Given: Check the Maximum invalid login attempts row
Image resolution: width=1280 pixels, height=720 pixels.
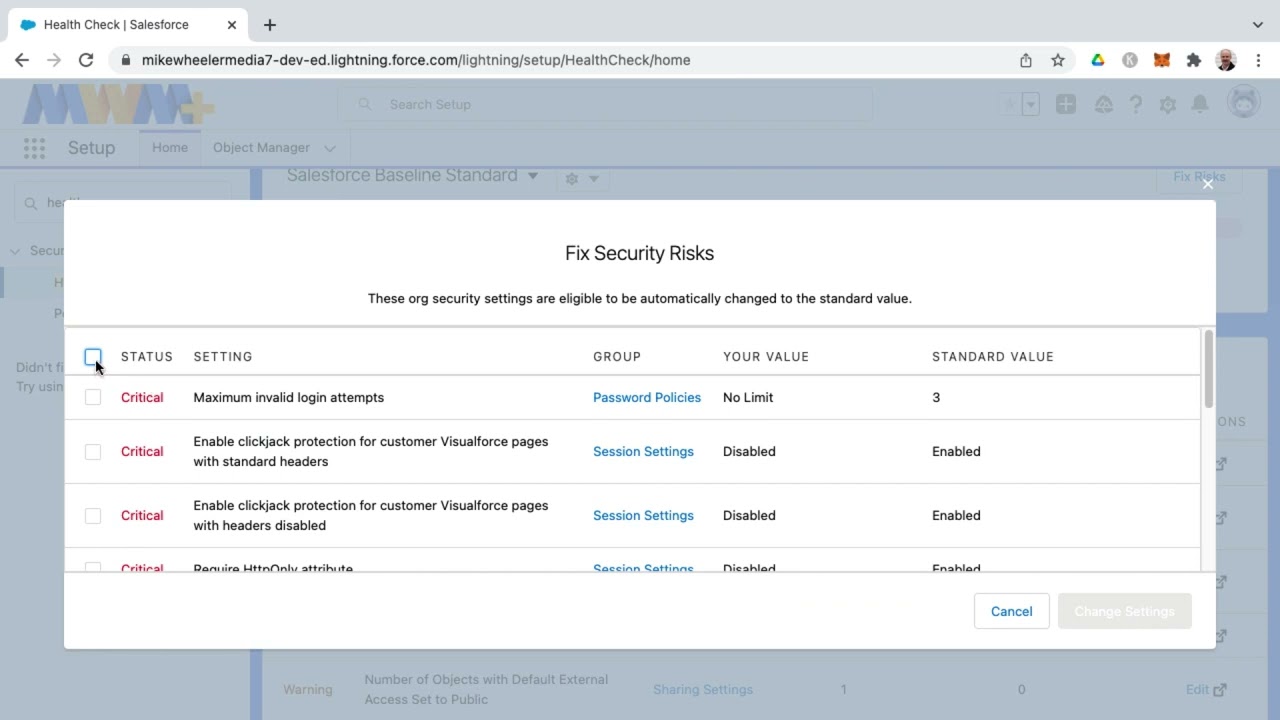Looking at the screenshot, I should tap(93, 397).
